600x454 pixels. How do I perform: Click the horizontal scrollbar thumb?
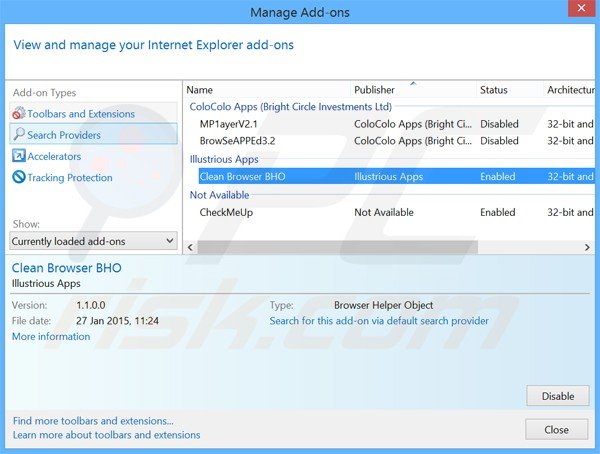click(338, 247)
